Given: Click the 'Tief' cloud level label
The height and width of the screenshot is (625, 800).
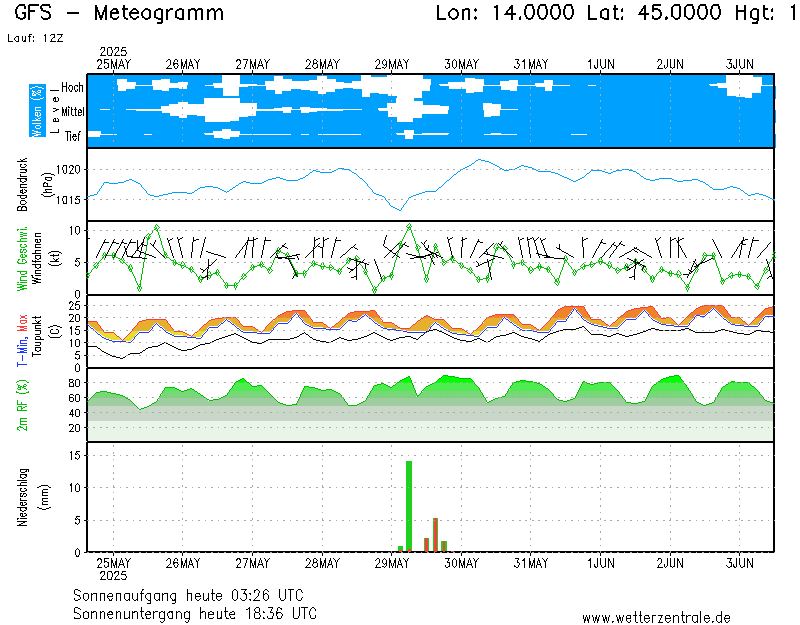Looking at the screenshot, I should click(x=73, y=136).
